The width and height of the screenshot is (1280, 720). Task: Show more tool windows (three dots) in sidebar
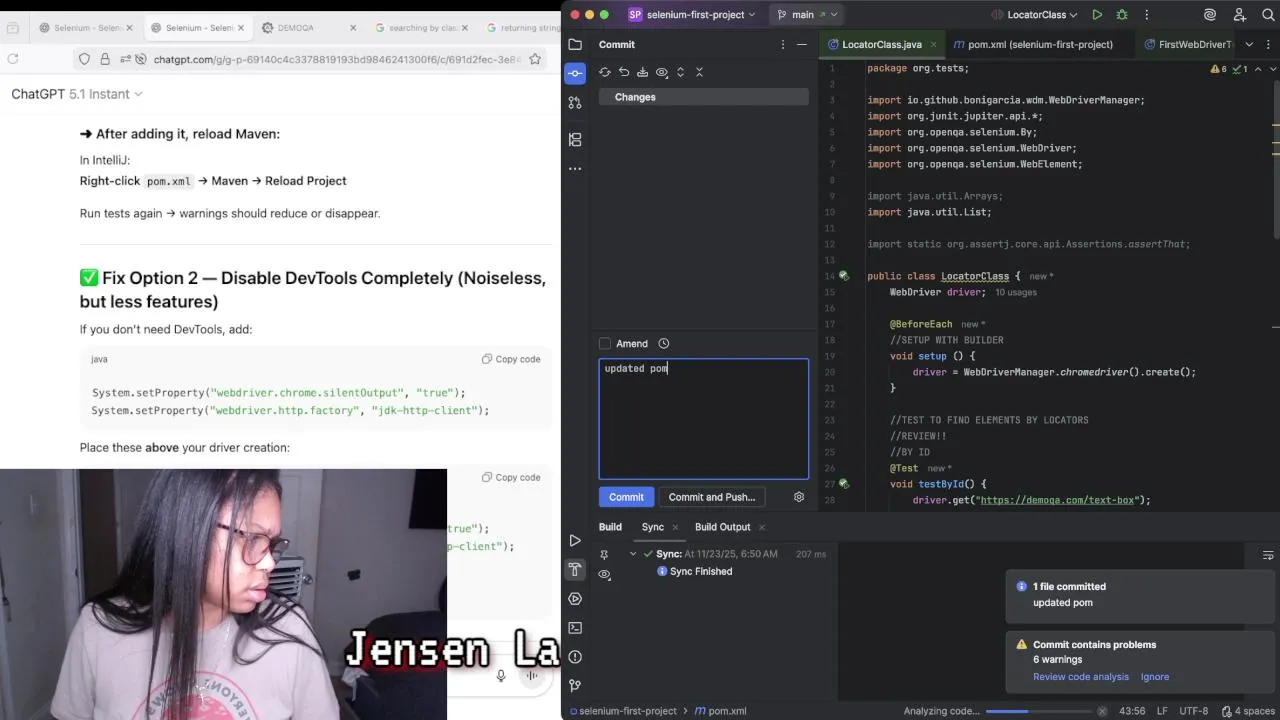[x=575, y=169]
